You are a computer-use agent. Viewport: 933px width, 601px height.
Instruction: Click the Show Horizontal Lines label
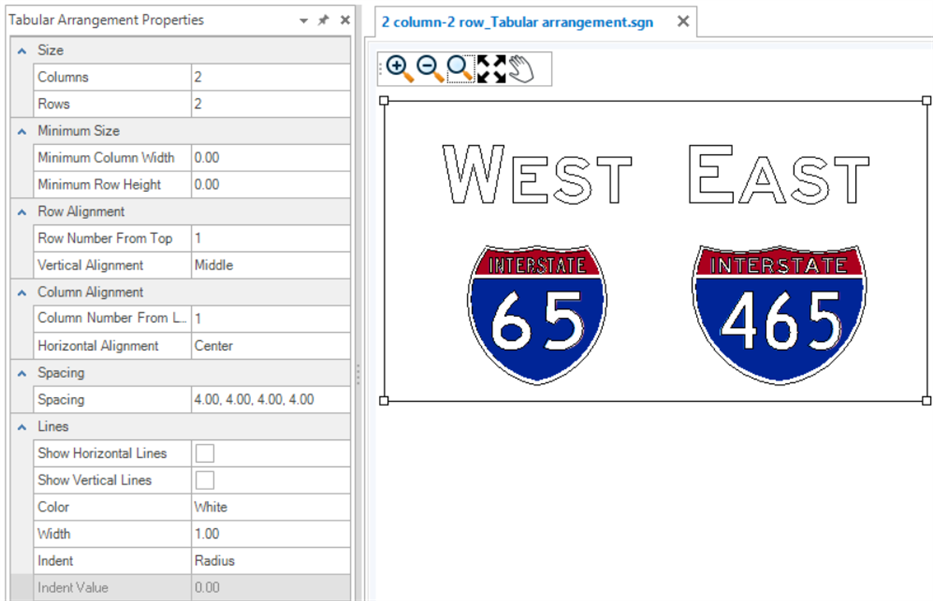coord(102,453)
